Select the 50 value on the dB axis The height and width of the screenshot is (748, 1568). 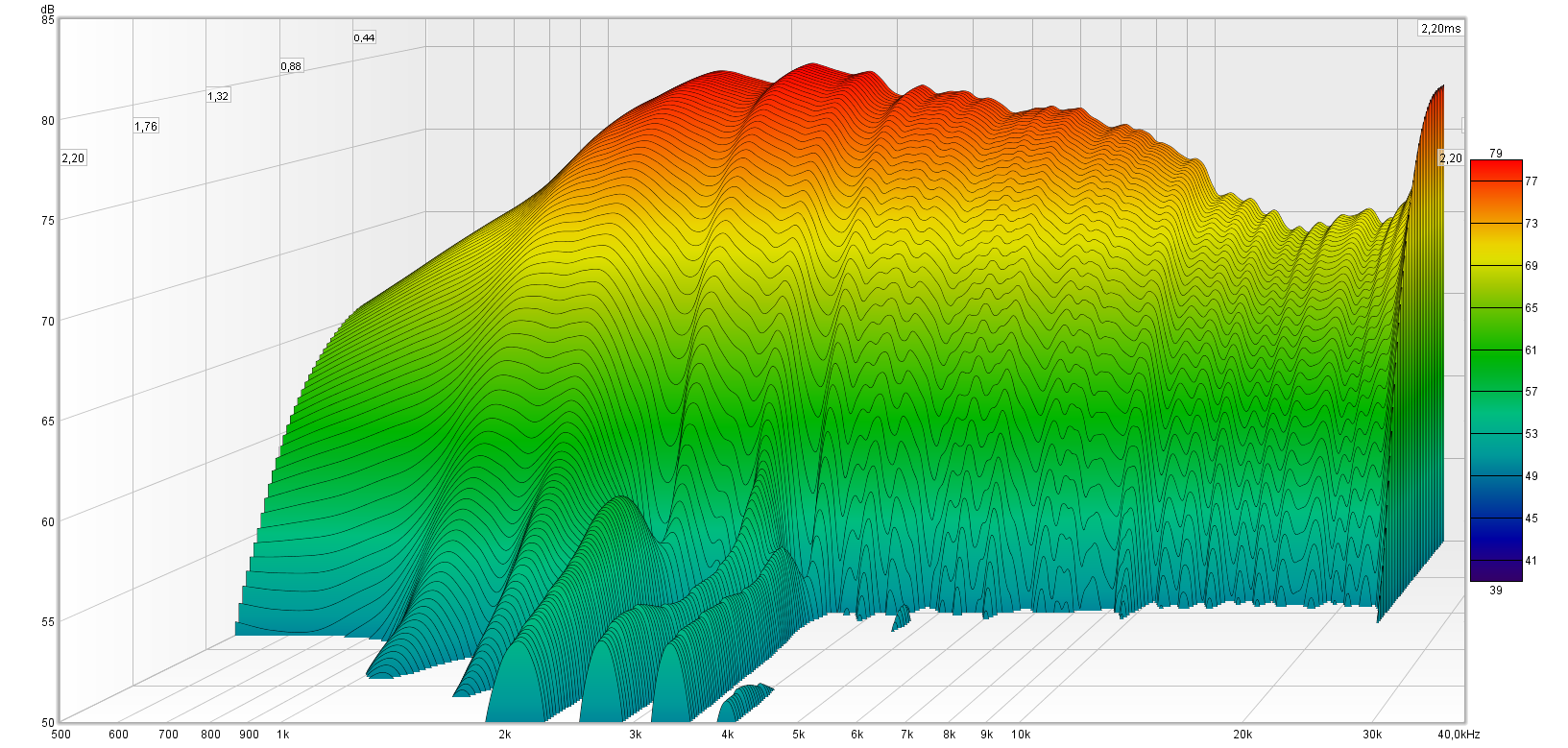tap(48, 722)
